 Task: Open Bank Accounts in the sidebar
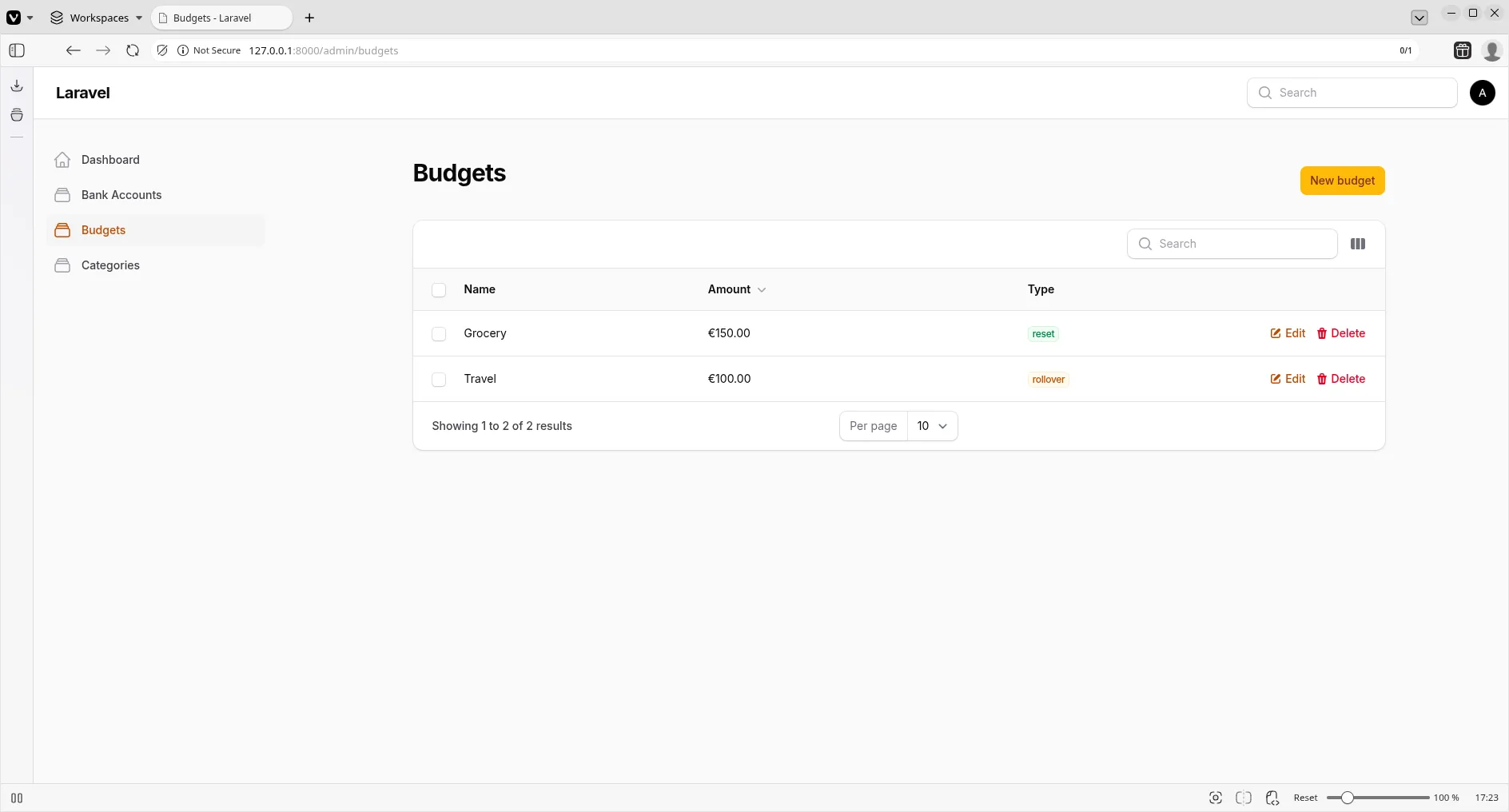point(119,195)
